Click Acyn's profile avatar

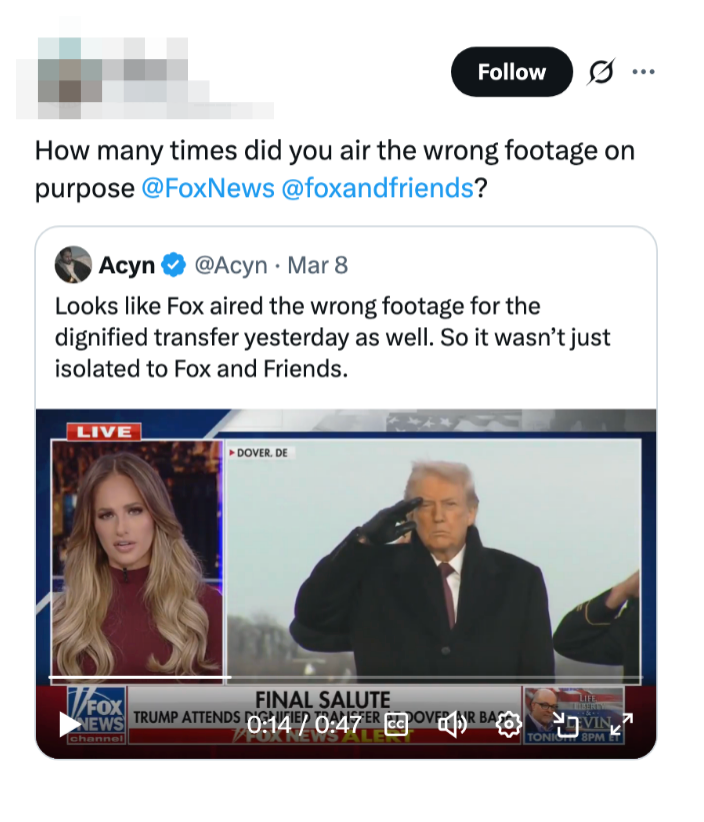(73, 265)
